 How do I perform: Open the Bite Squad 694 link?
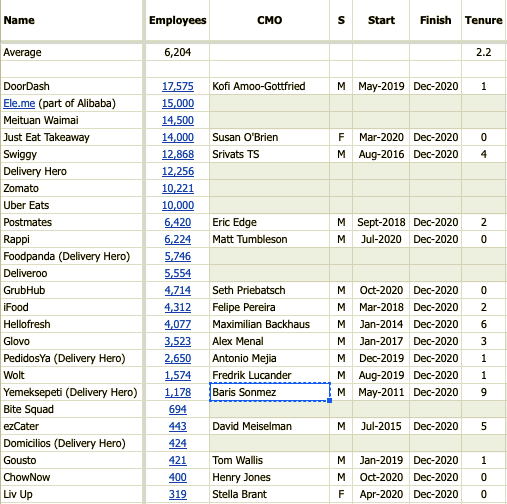coord(178,409)
